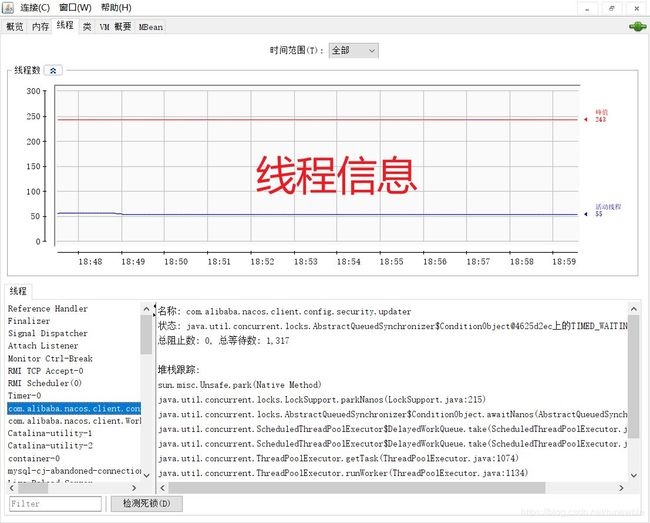
Task: Restore the JConsole window size
Action: pos(612,8)
